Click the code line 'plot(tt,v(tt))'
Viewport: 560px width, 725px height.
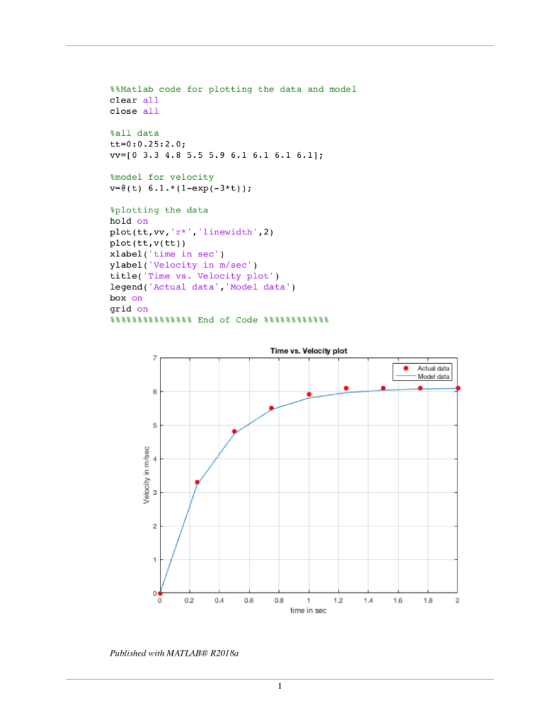[148, 243]
